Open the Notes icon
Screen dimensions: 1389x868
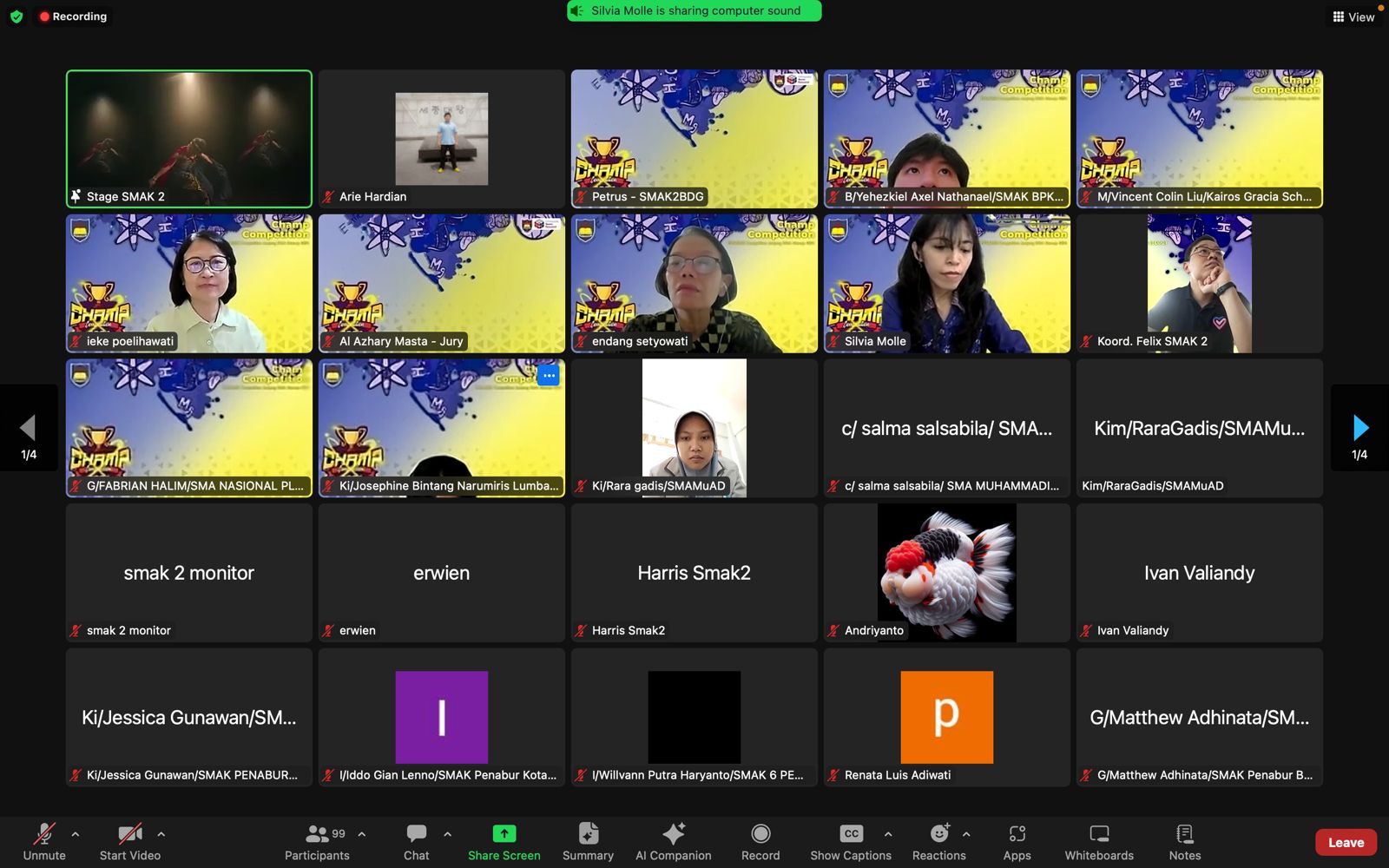(1185, 833)
